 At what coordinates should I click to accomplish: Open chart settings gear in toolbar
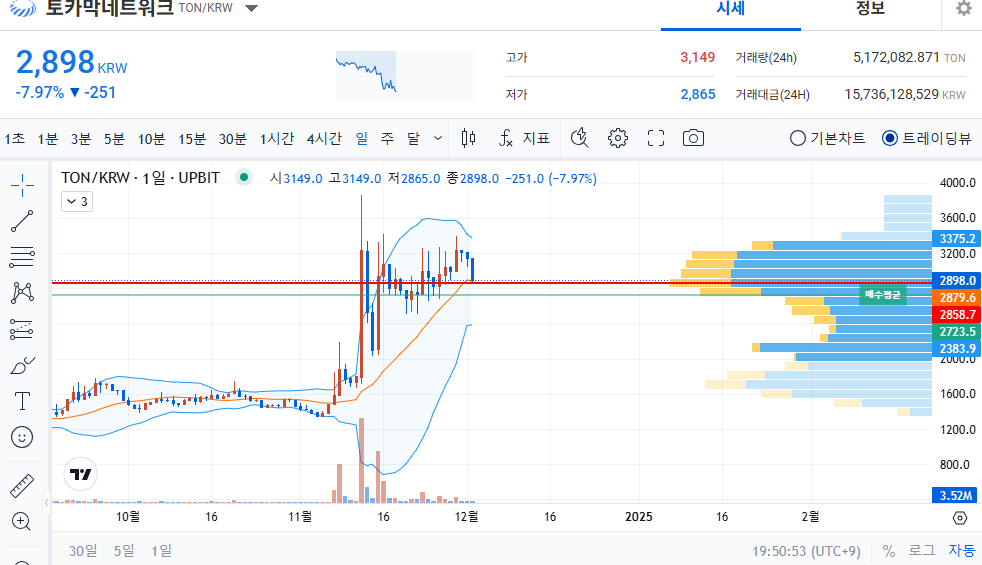pos(618,138)
